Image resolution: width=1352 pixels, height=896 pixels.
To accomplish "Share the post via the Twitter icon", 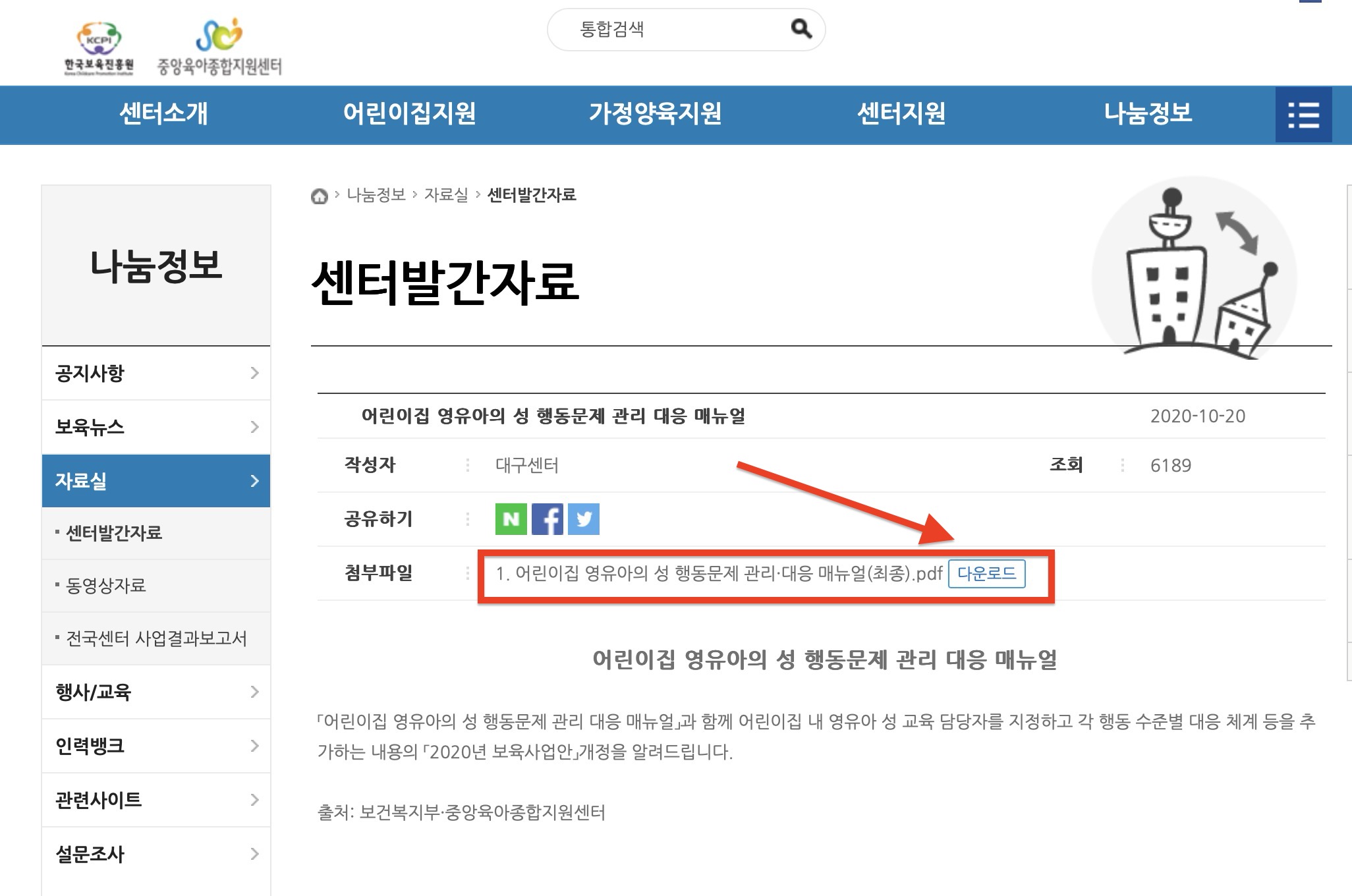I will click(x=584, y=519).
